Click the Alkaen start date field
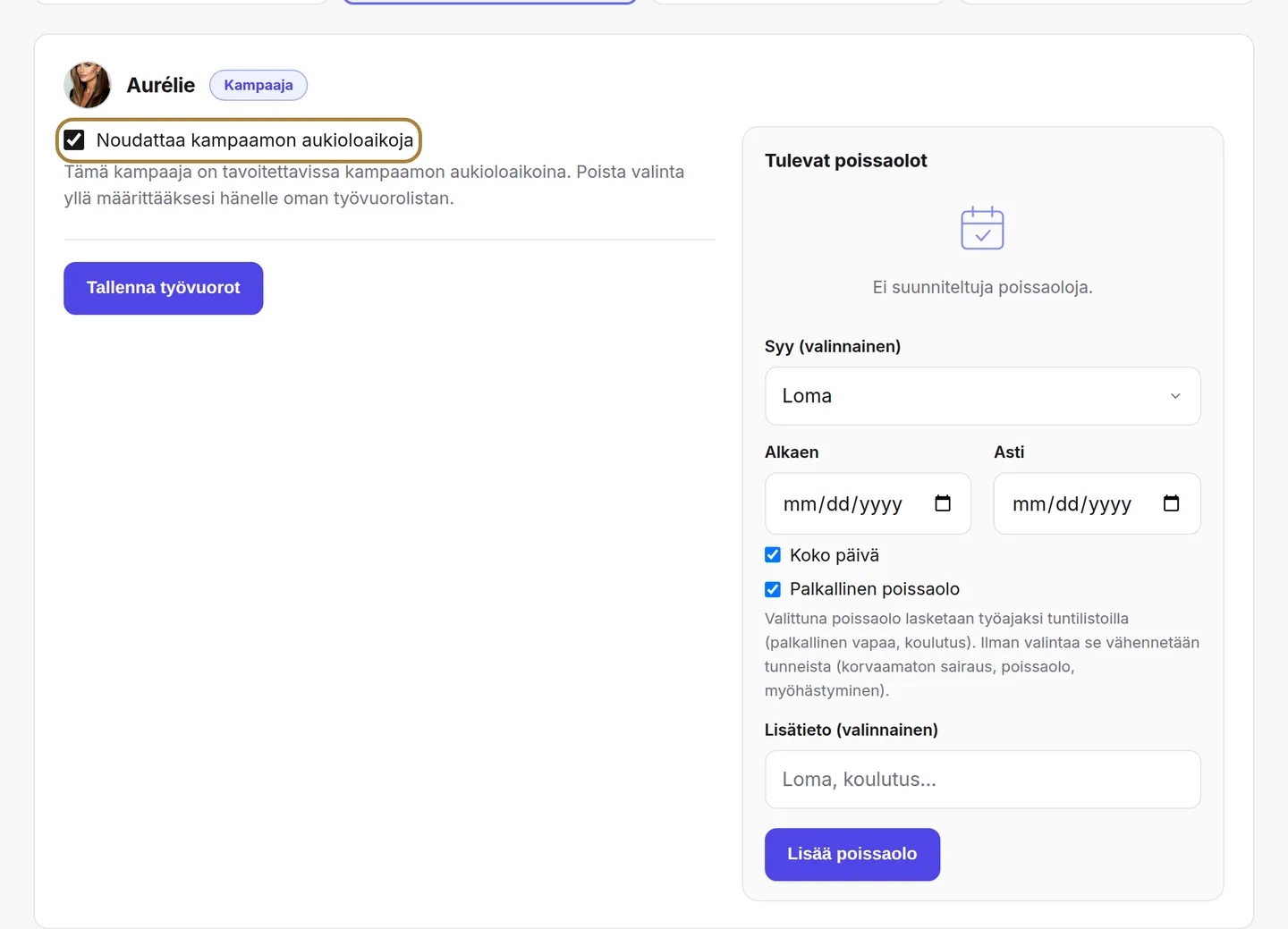The width and height of the screenshot is (1288, 929). point(868,503)
